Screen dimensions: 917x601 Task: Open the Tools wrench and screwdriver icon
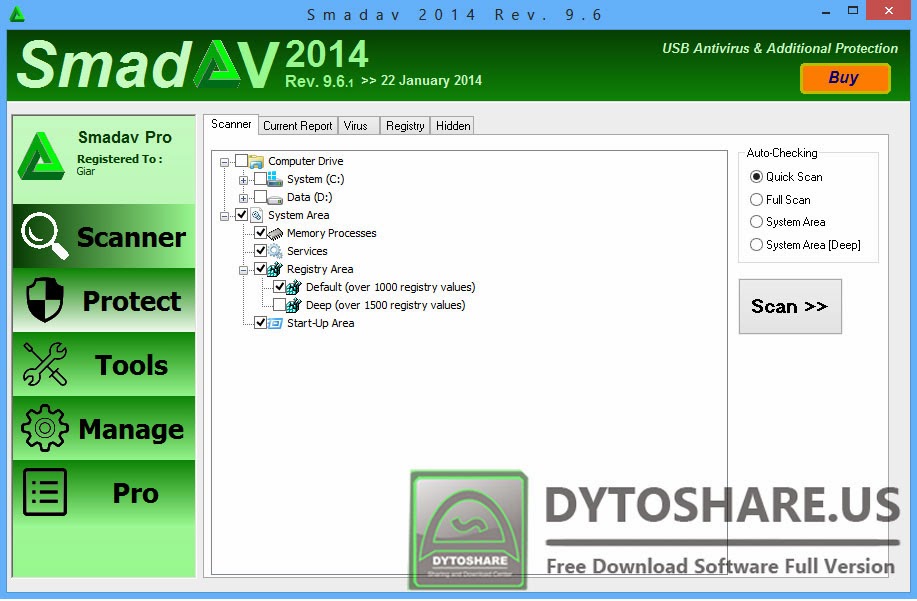point(44,364)
